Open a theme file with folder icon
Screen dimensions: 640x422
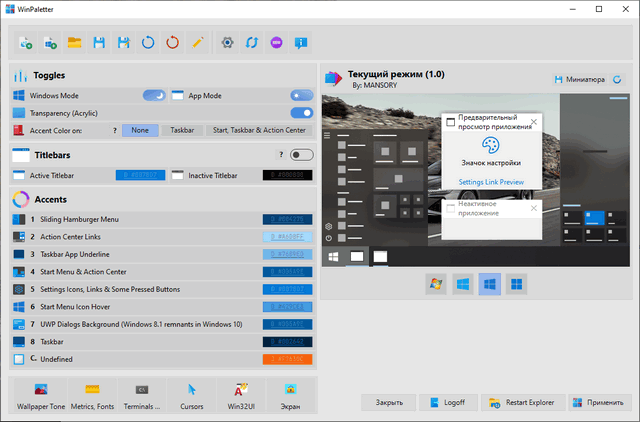coord(74,43)
